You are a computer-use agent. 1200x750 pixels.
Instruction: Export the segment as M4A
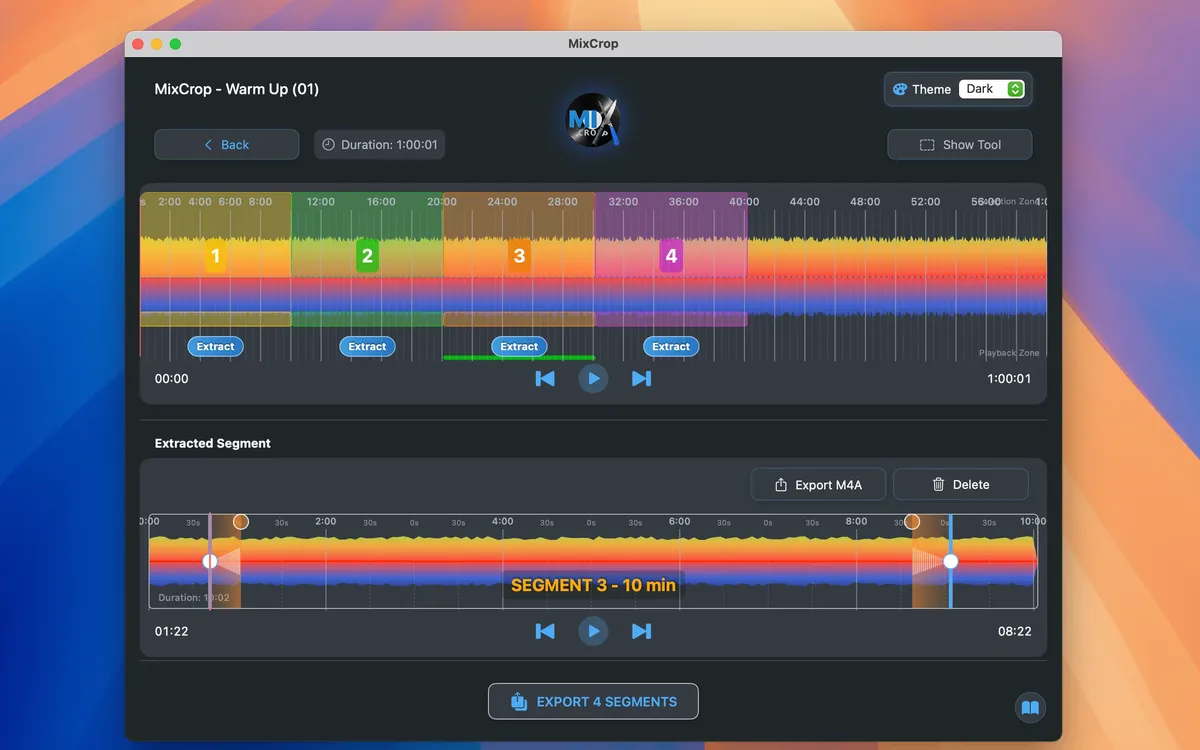[x=818, y=484]
